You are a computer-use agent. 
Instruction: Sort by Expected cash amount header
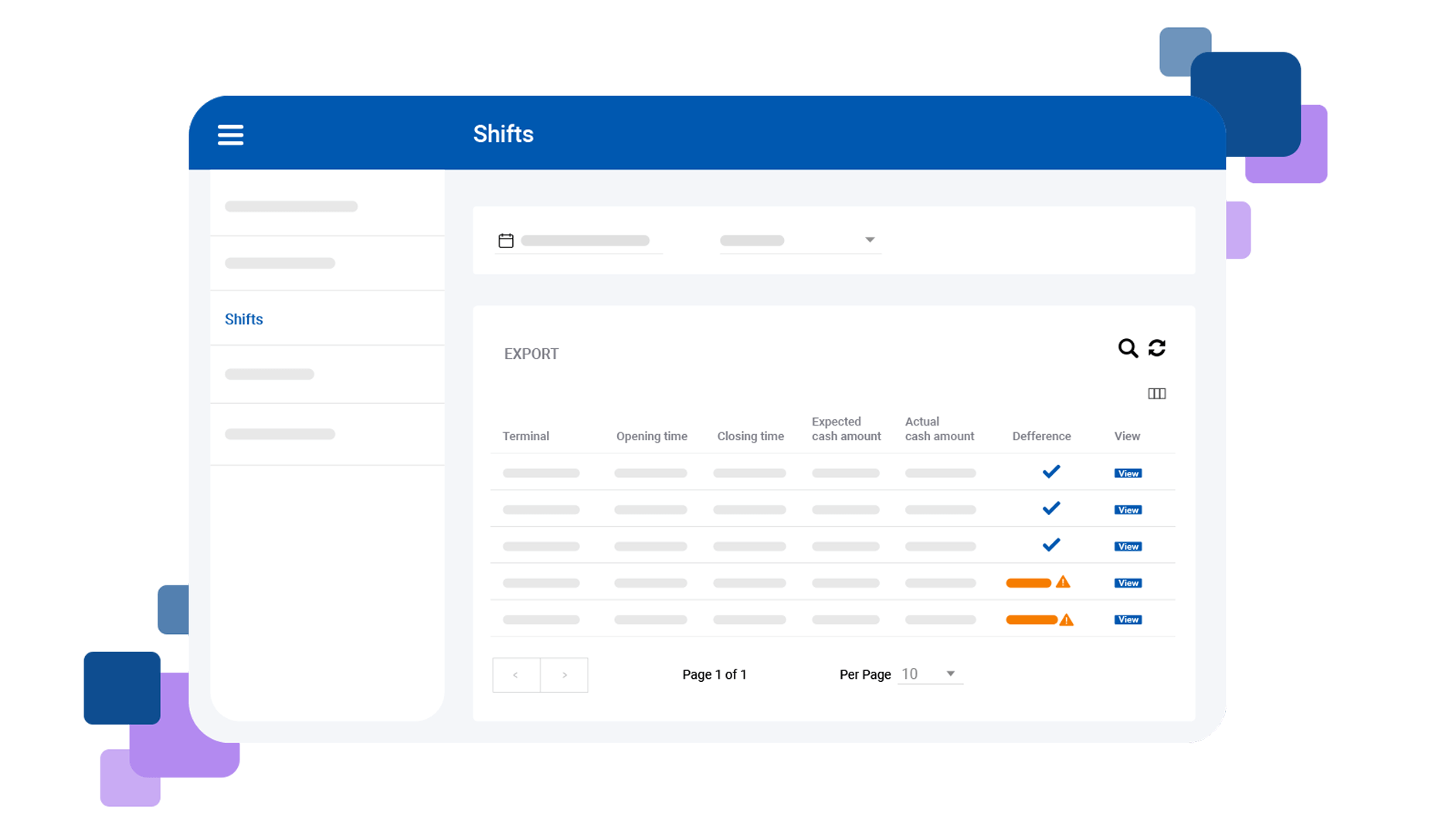[x=847, y=429]
